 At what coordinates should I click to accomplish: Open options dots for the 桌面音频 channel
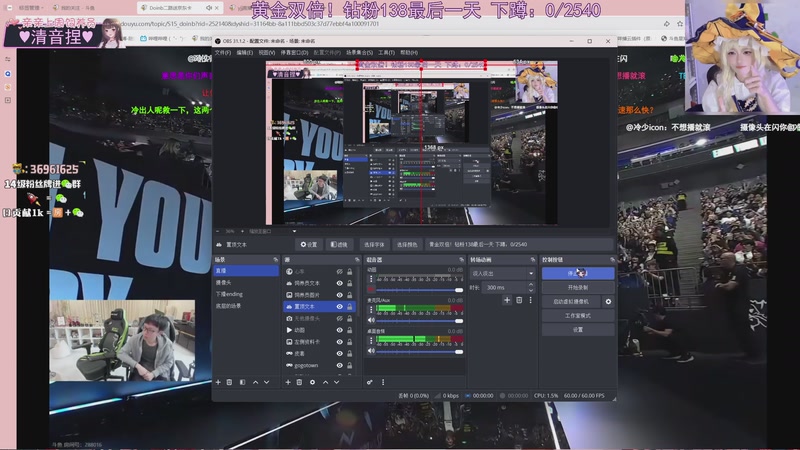[371, 340]
